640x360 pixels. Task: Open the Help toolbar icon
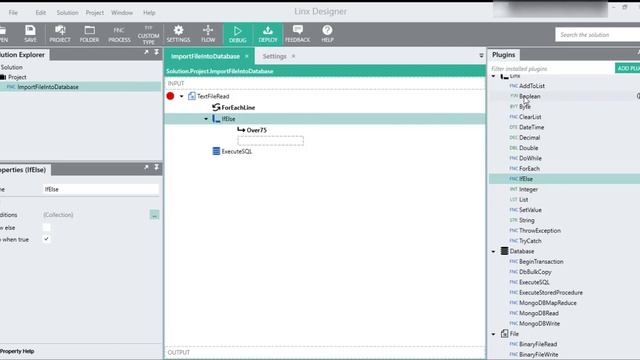[x=327, y=34]
